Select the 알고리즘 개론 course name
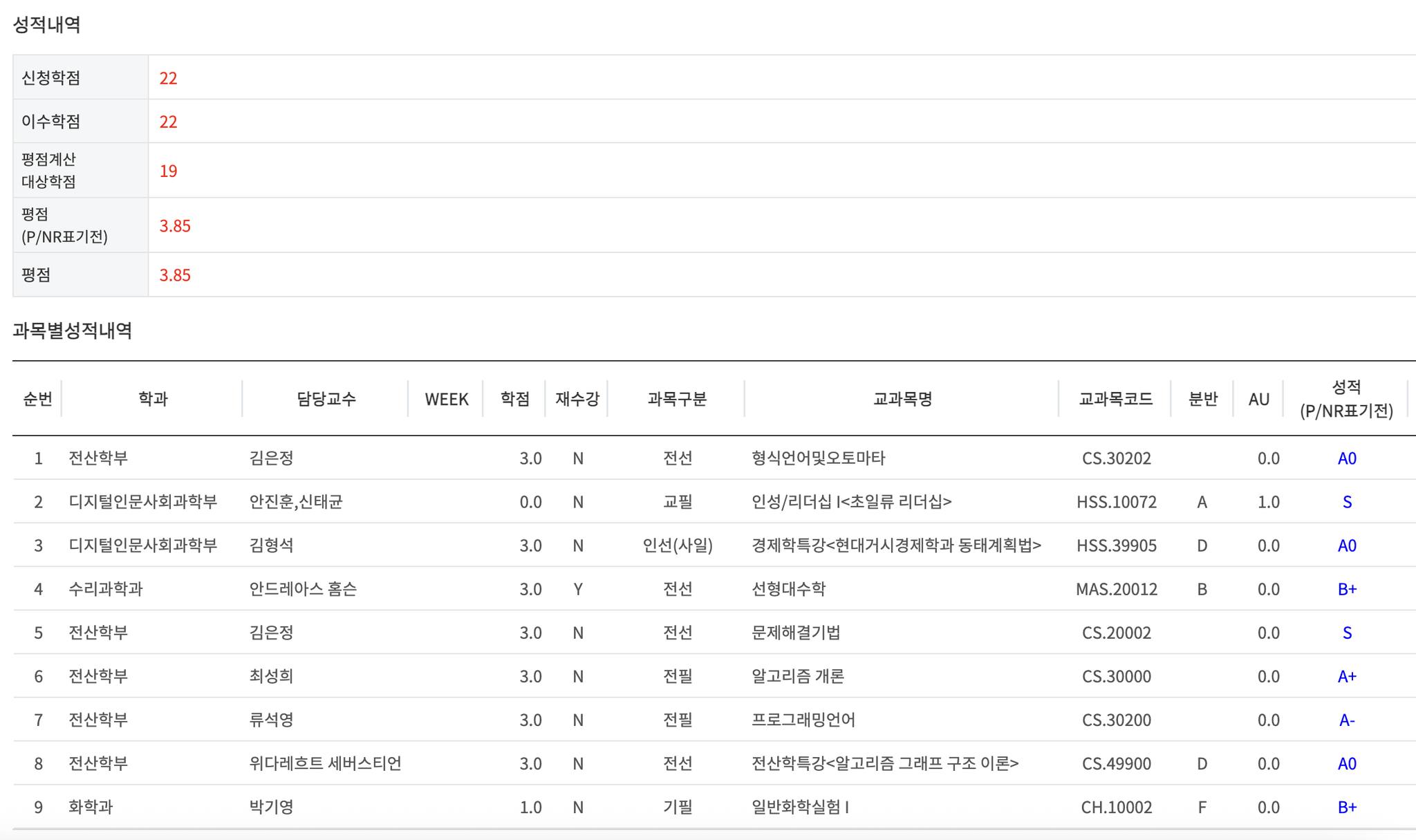Screen dimensions: 1416x840 [797, 676]
